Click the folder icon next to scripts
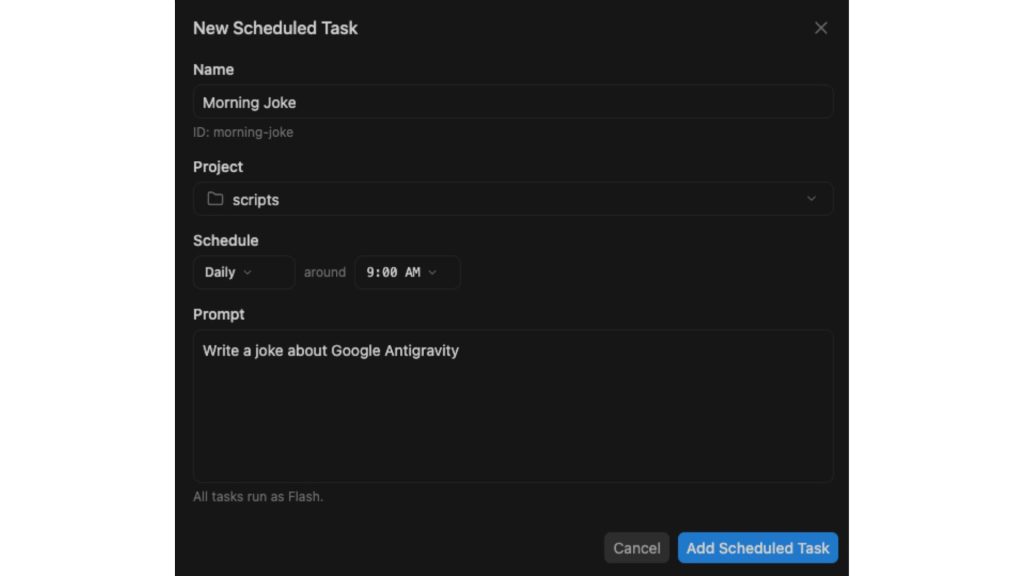 pos(215,199)
